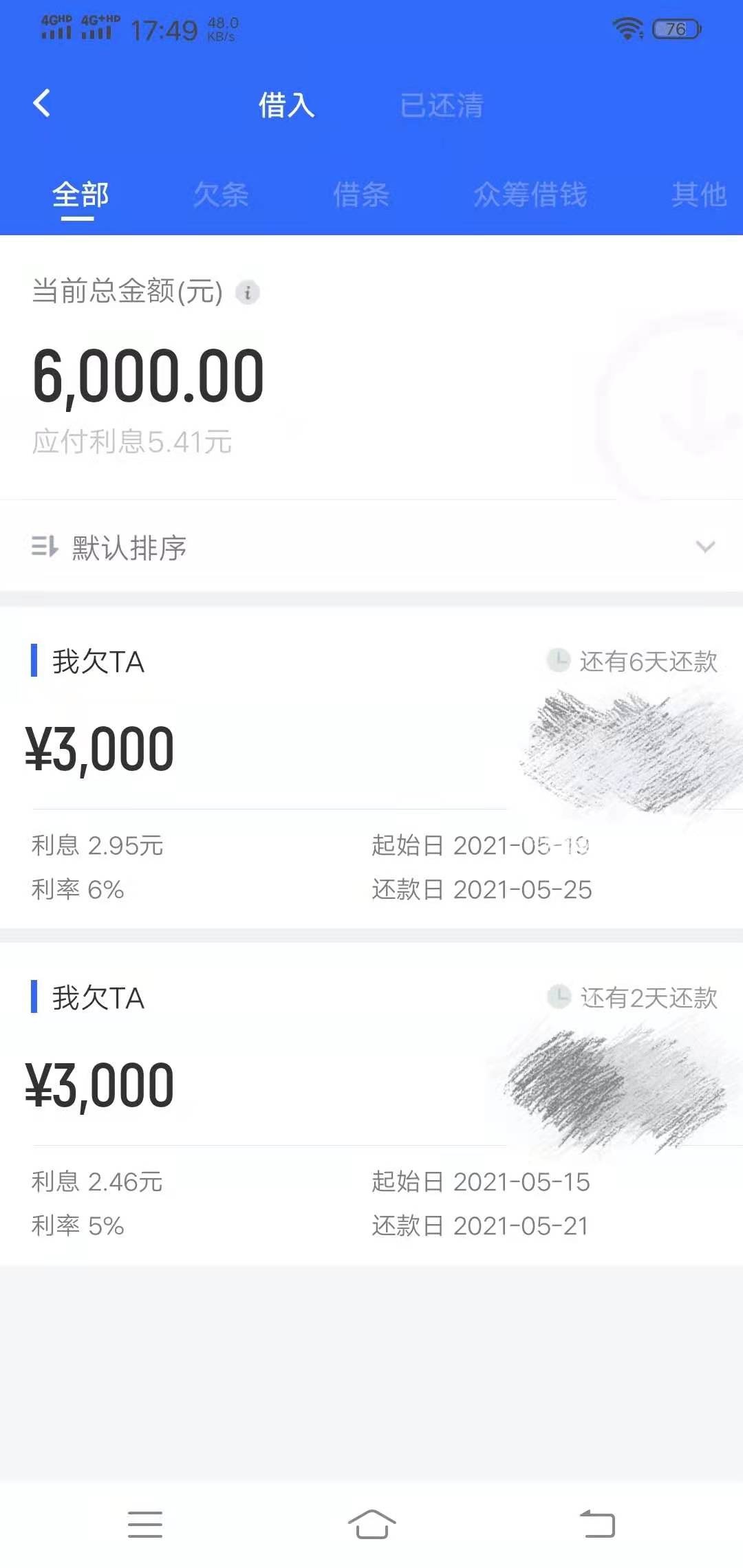Open the 众筹借钱 filter tab
743x1568 pixels.
530,195
